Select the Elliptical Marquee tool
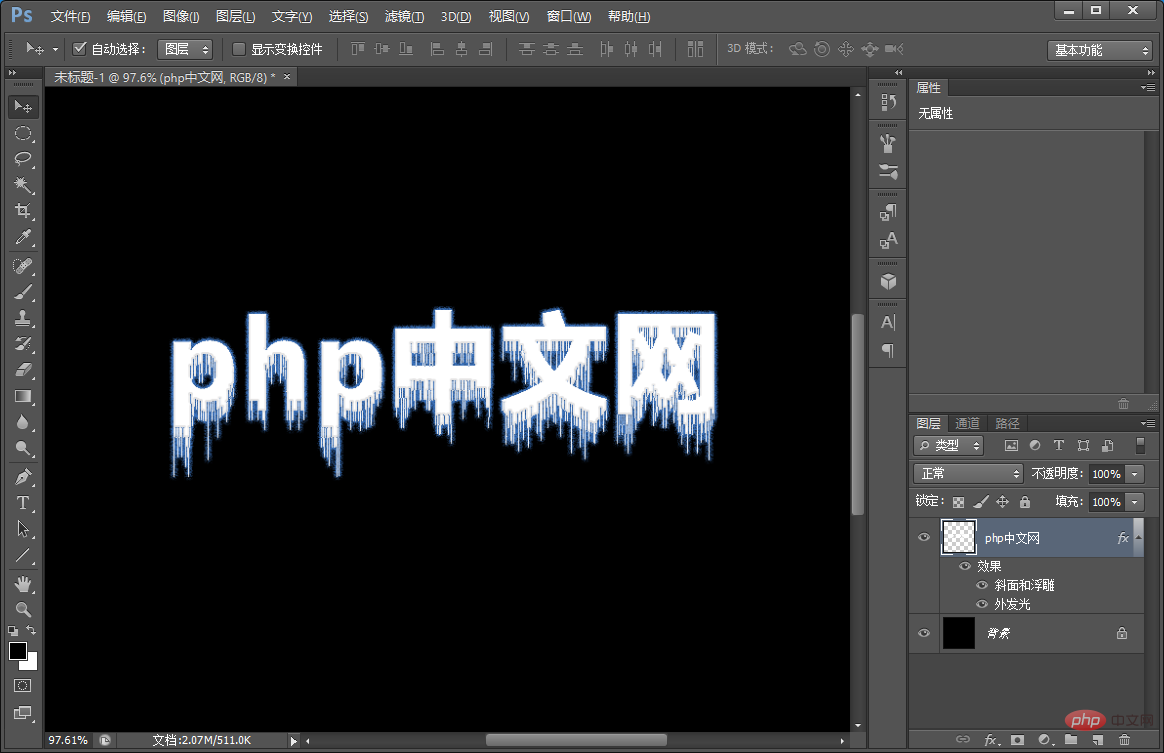Image resolution: width=1164 pixels, height=753 pixels. [23, 134]
